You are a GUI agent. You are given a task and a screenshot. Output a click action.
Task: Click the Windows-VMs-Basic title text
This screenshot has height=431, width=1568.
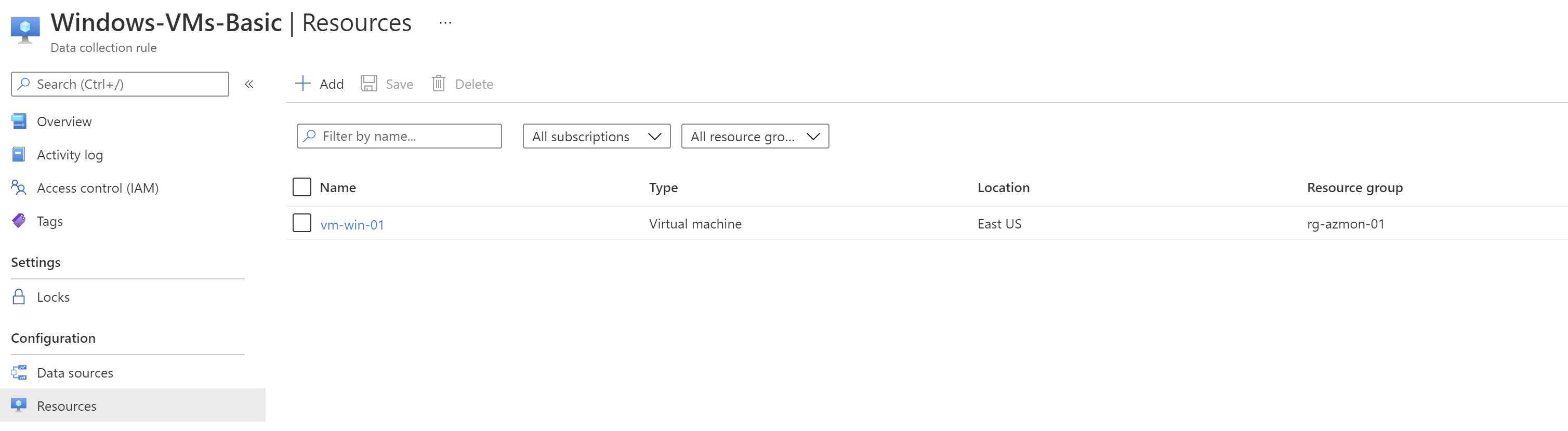point(166,22)
